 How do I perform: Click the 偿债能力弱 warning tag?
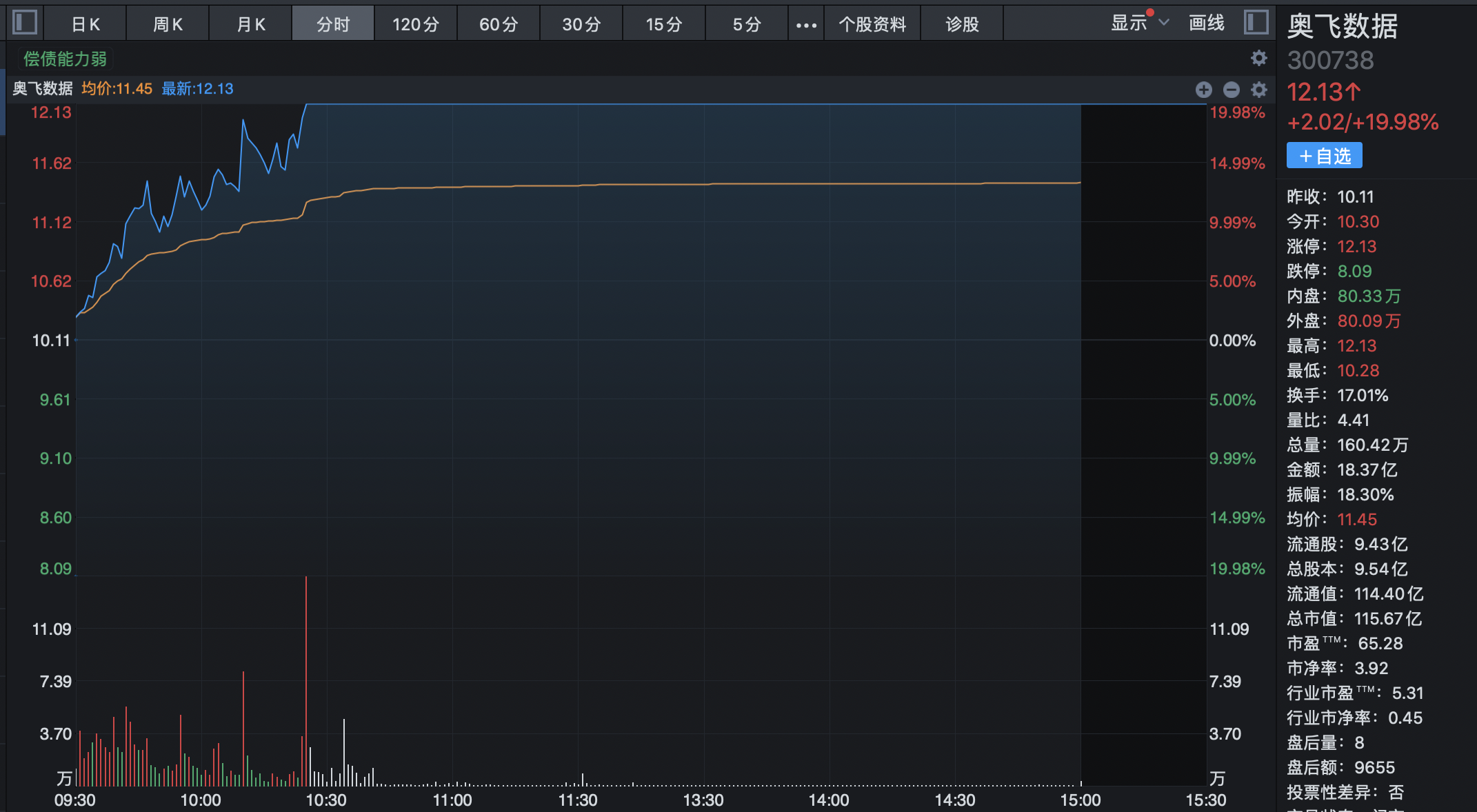click(66, 59)
